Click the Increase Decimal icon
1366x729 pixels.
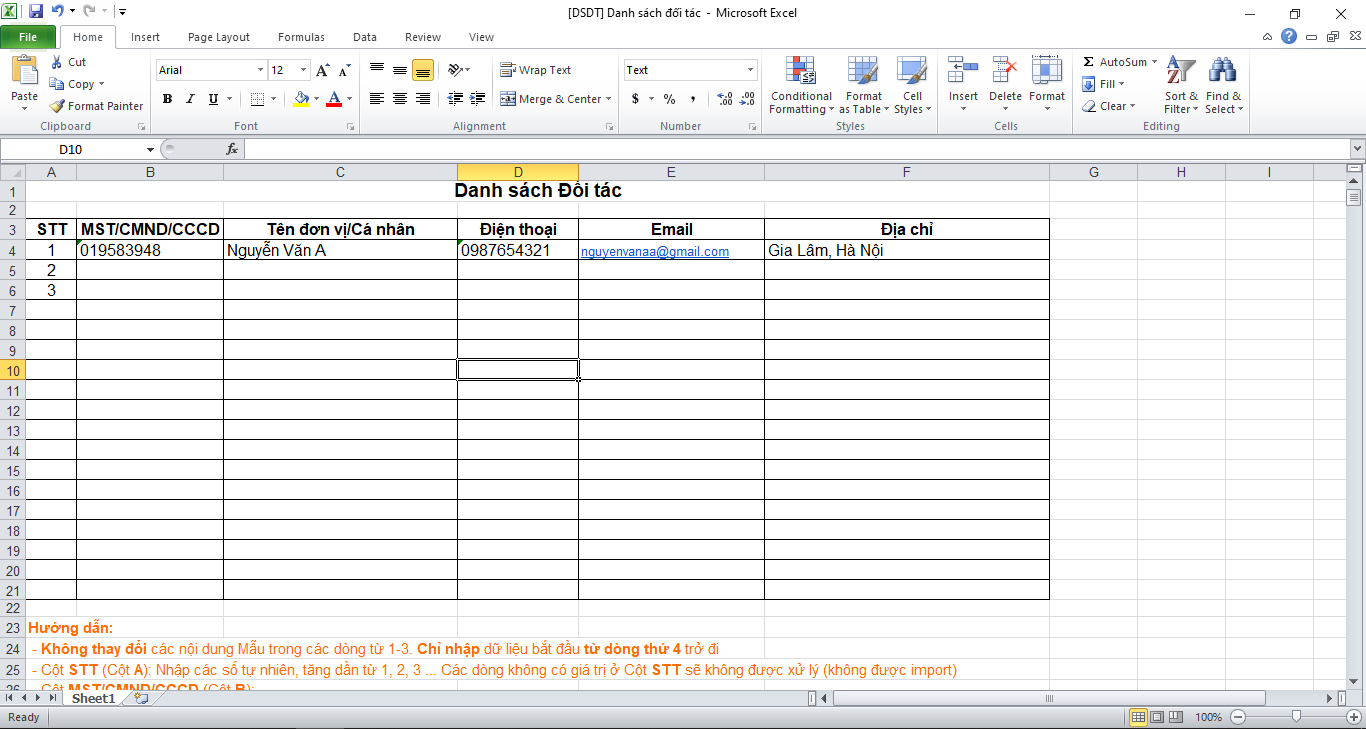pos(725,99)
